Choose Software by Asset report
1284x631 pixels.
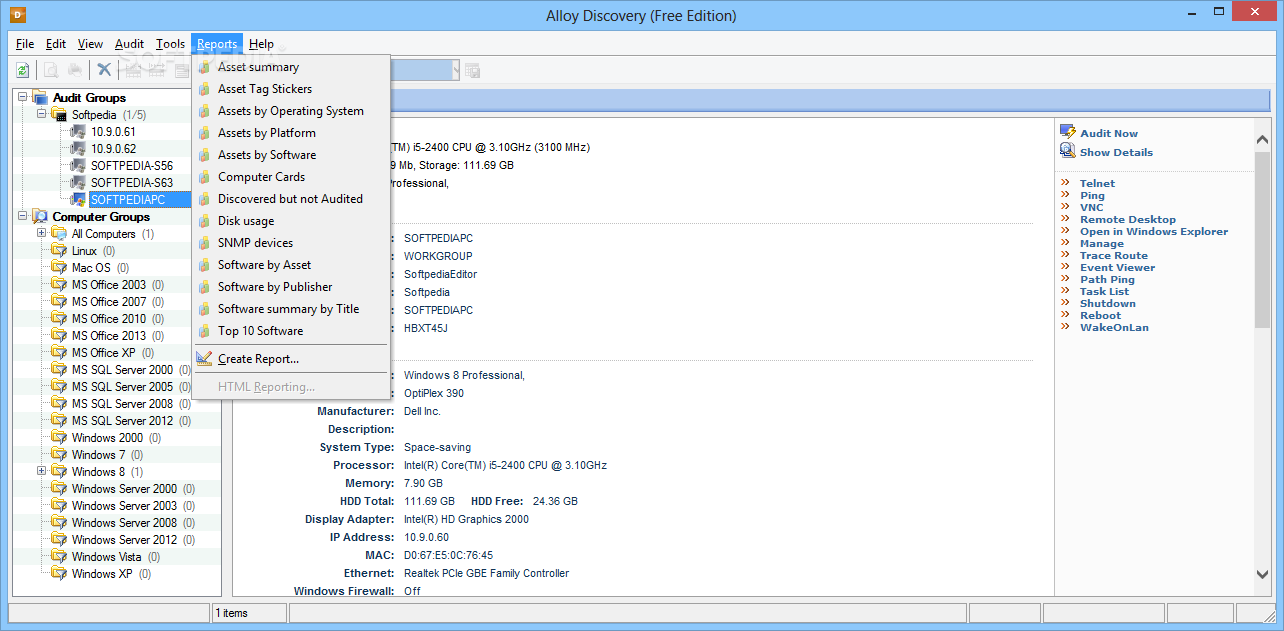click(x=290, y=265)
